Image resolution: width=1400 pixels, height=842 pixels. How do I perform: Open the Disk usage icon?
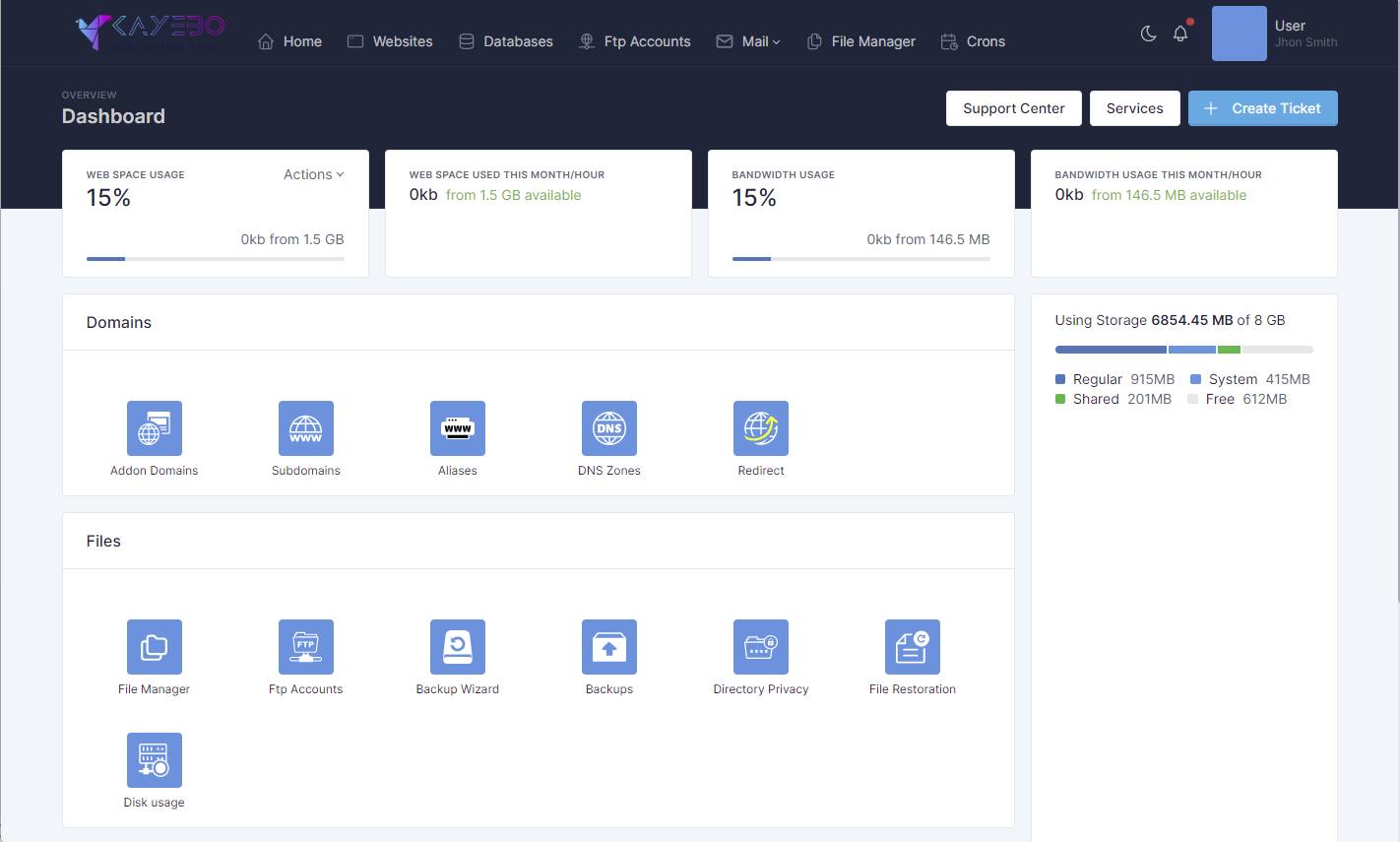tap(155, 760)
